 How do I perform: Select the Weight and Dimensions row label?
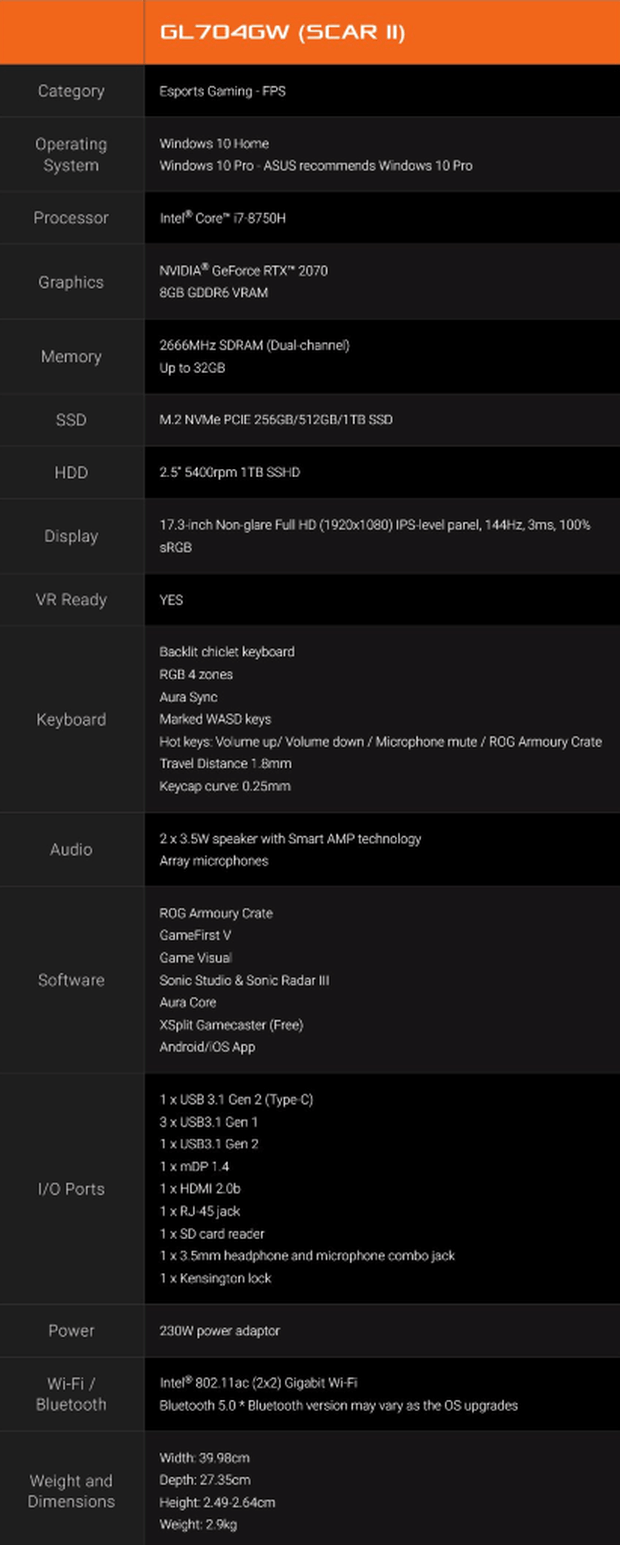point(71,1491)
